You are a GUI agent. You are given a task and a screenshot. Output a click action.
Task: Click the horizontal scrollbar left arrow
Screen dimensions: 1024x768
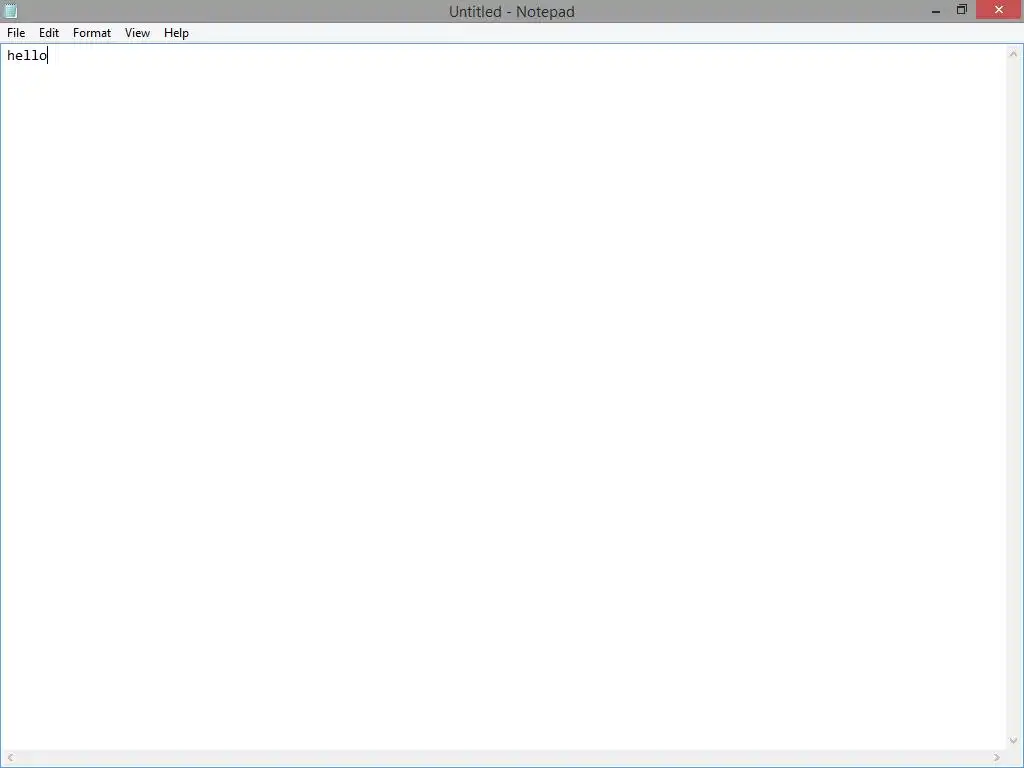tap(10, 758)
